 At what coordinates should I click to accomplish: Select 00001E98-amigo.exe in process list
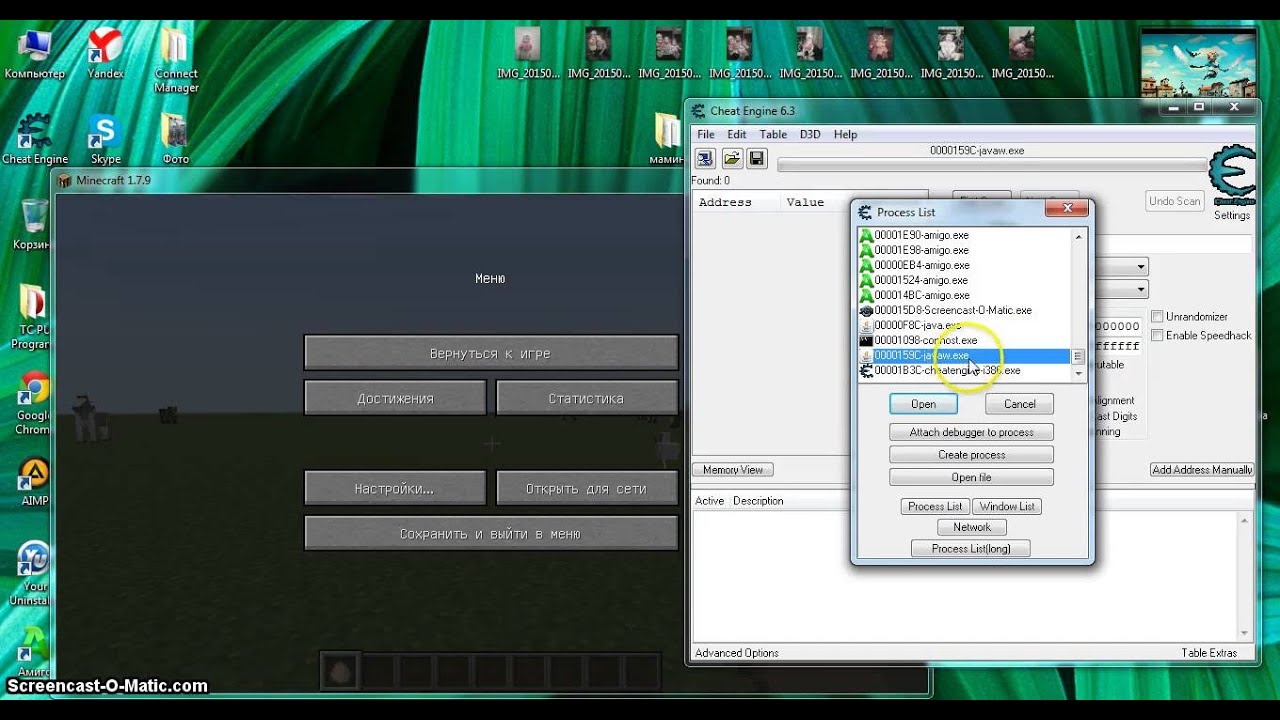965,250
